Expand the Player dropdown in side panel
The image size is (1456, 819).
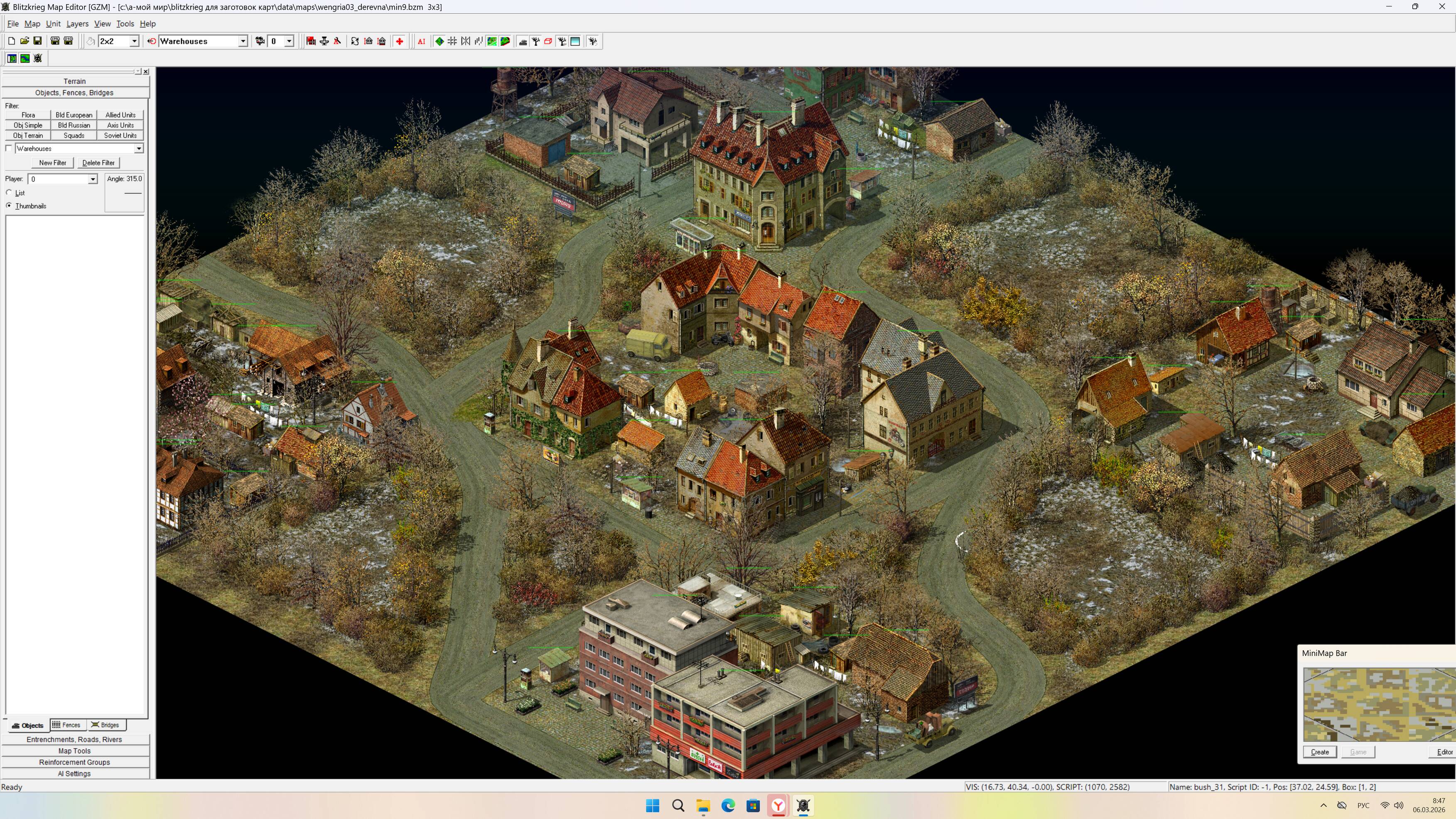pos(93,179)
